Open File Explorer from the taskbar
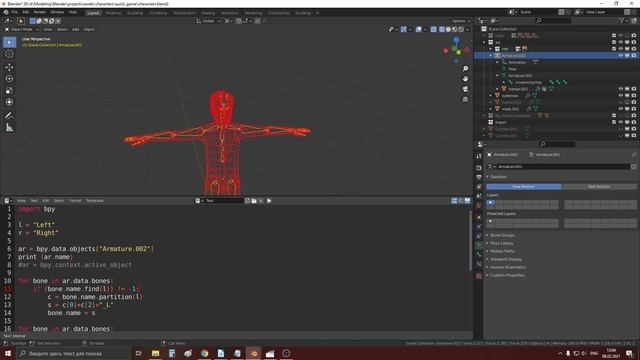The image size is (640, 360). point(156,353)
